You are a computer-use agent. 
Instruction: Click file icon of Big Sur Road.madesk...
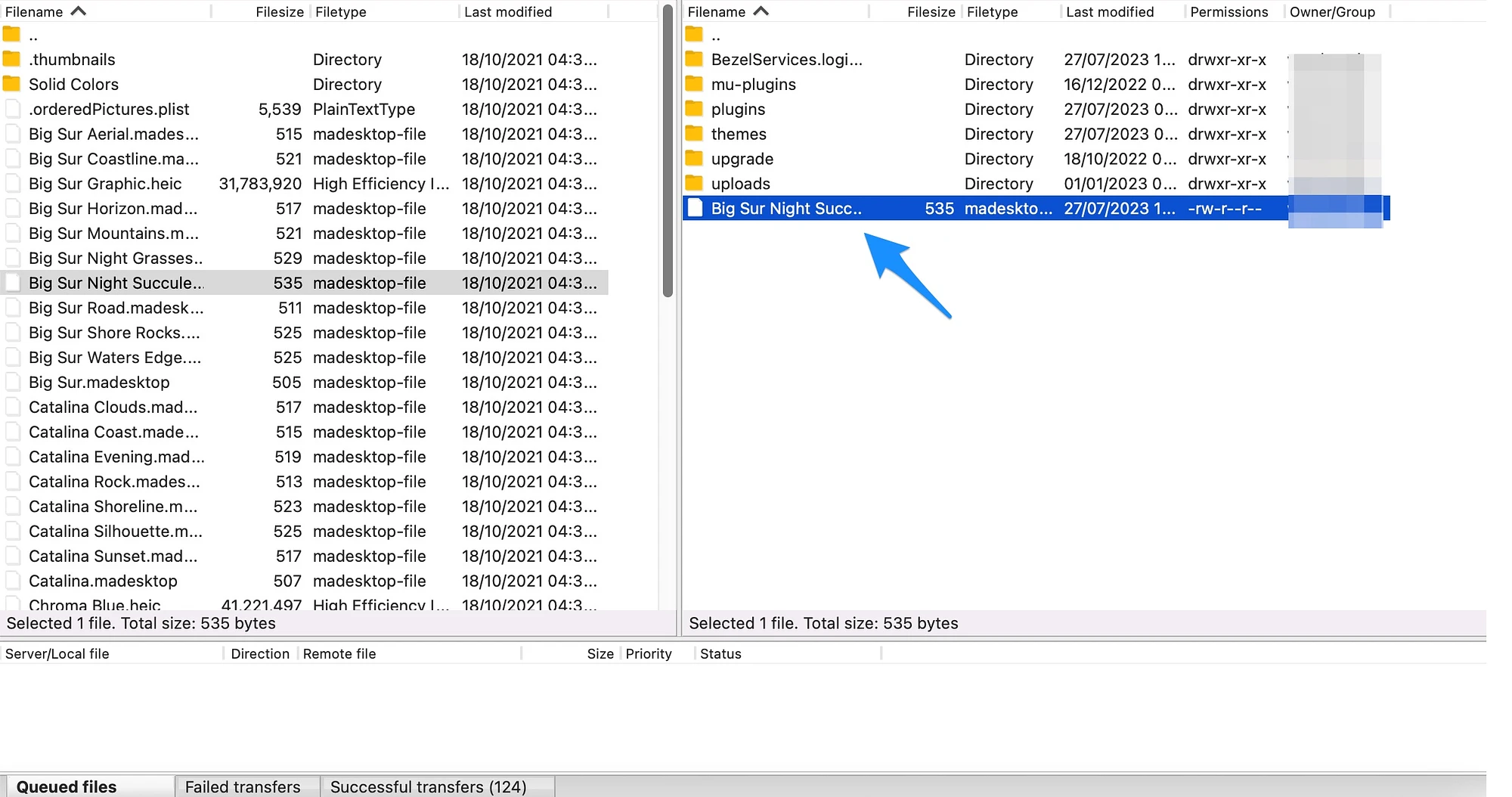click(x=13, y=308)
